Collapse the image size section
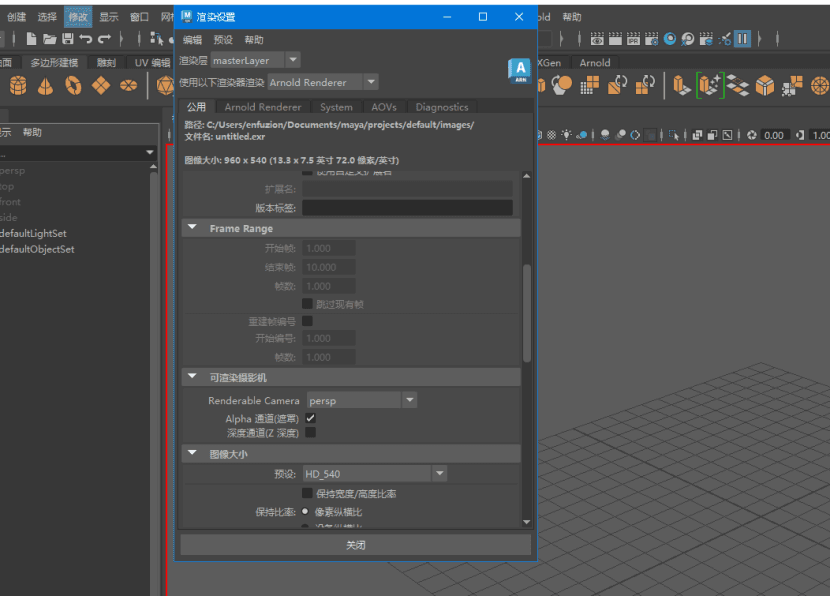830x596 pixels. pos(192,453)
